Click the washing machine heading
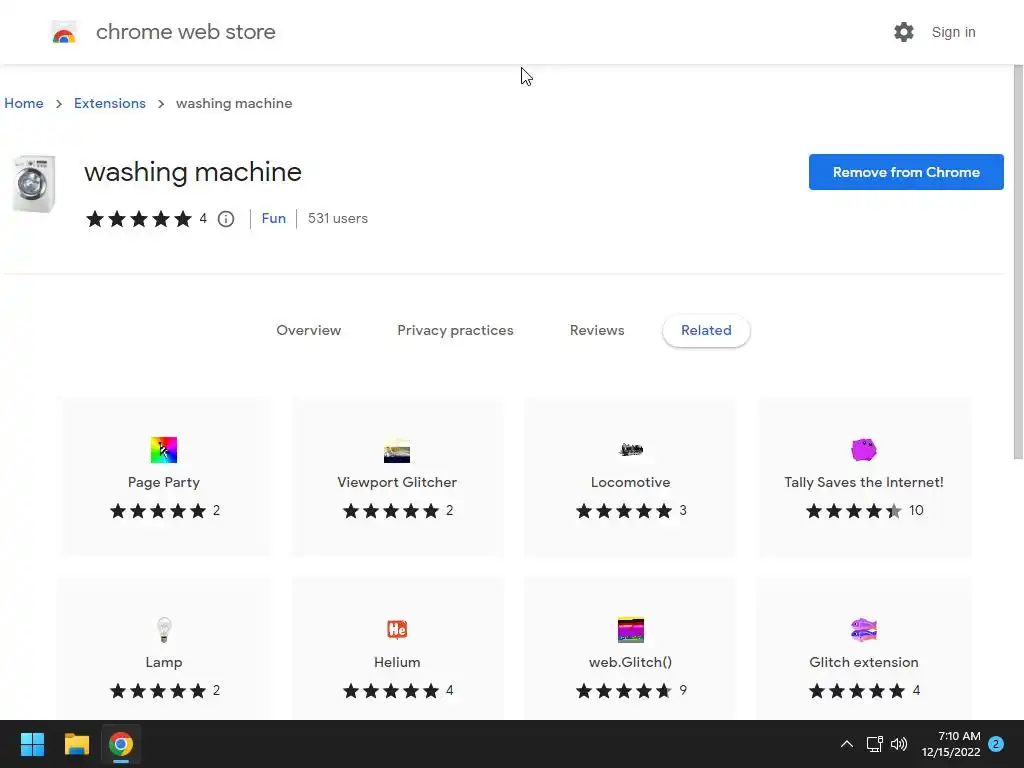Screen dimensions: 1024x768 pyautogui.click(x=193, y=172)
